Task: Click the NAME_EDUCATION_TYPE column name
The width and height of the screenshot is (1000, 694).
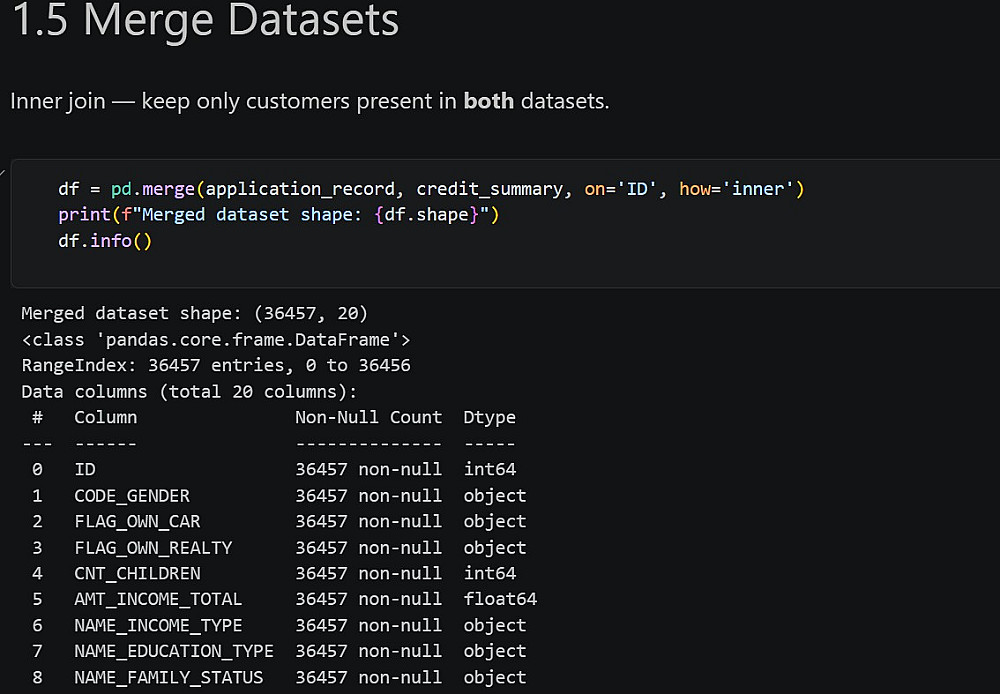Action: click(174, 651)
